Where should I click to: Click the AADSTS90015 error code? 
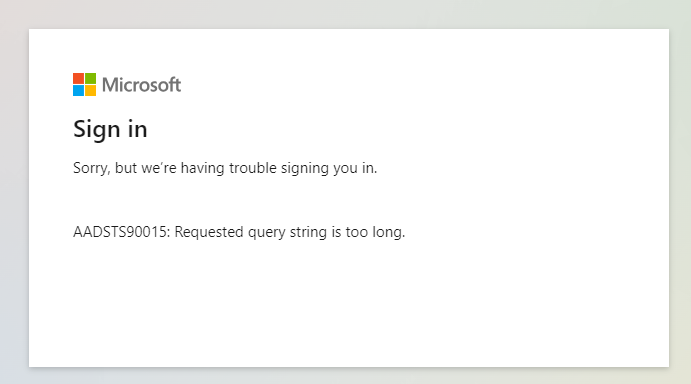tap(121, 232)
